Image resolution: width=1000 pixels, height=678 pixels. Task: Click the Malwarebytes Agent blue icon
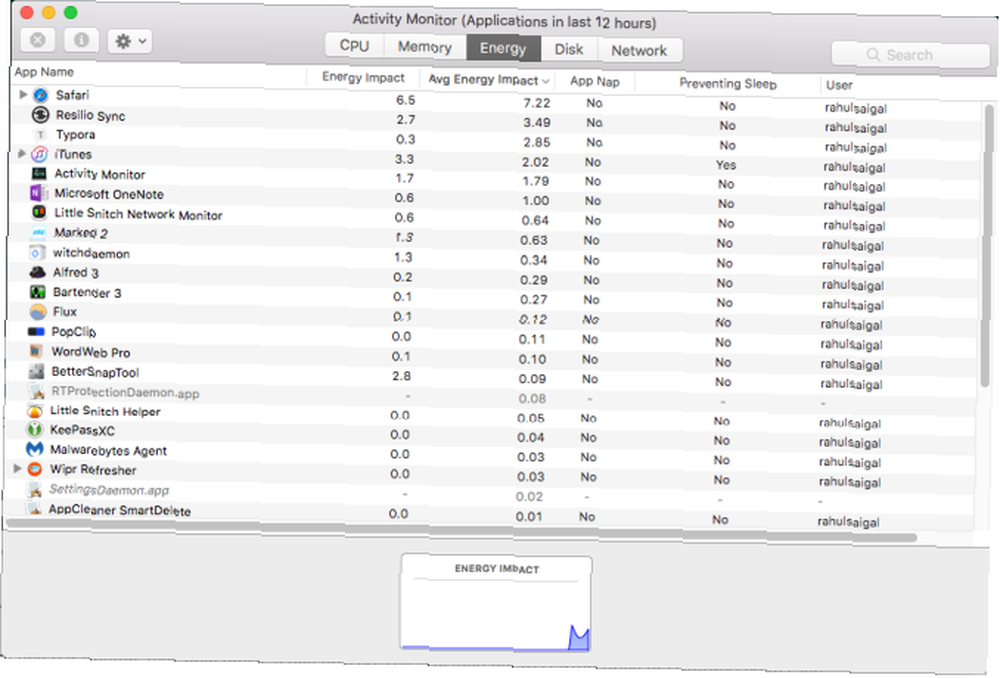[x=34, y=450]
